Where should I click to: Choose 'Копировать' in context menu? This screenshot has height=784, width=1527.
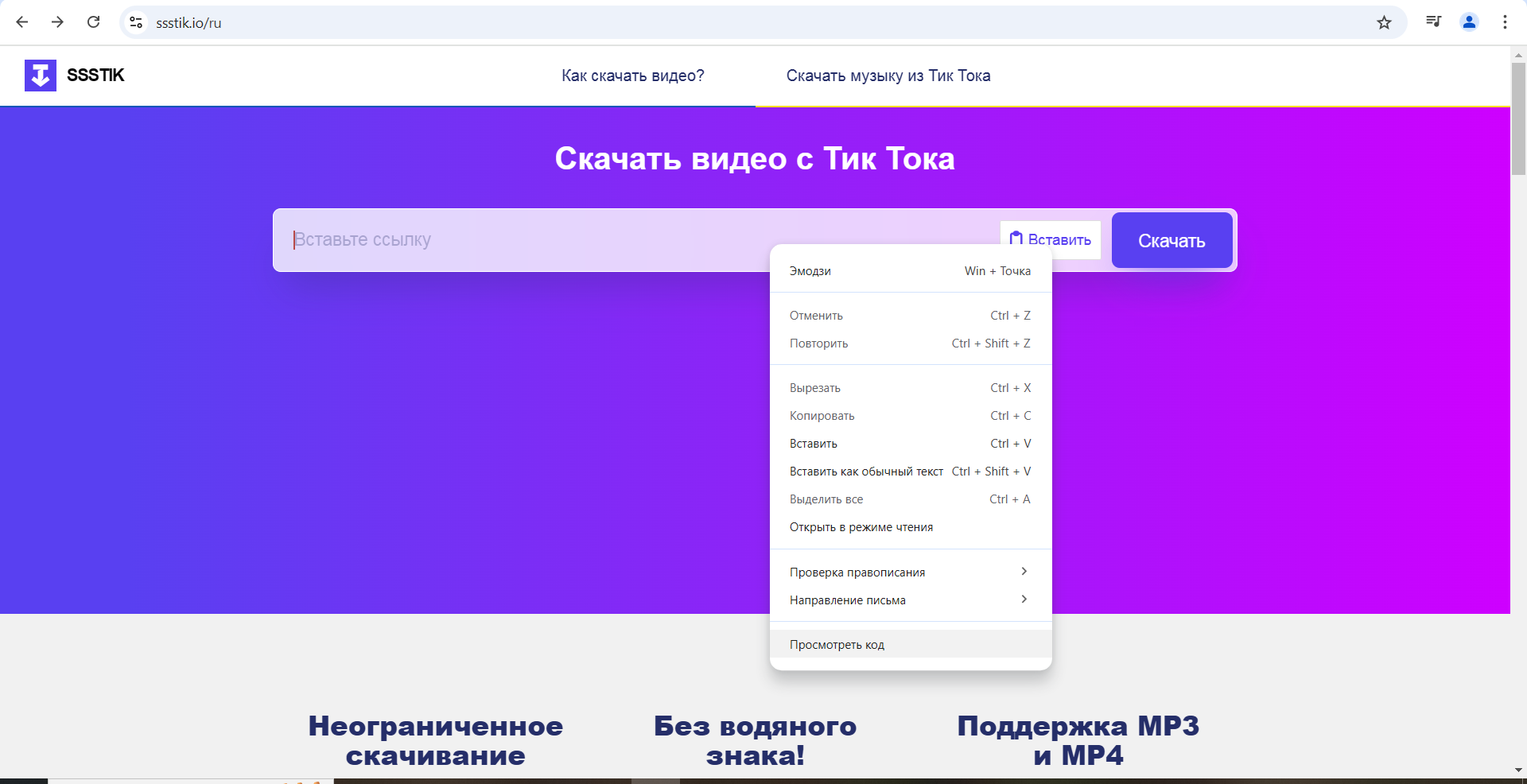911,416
